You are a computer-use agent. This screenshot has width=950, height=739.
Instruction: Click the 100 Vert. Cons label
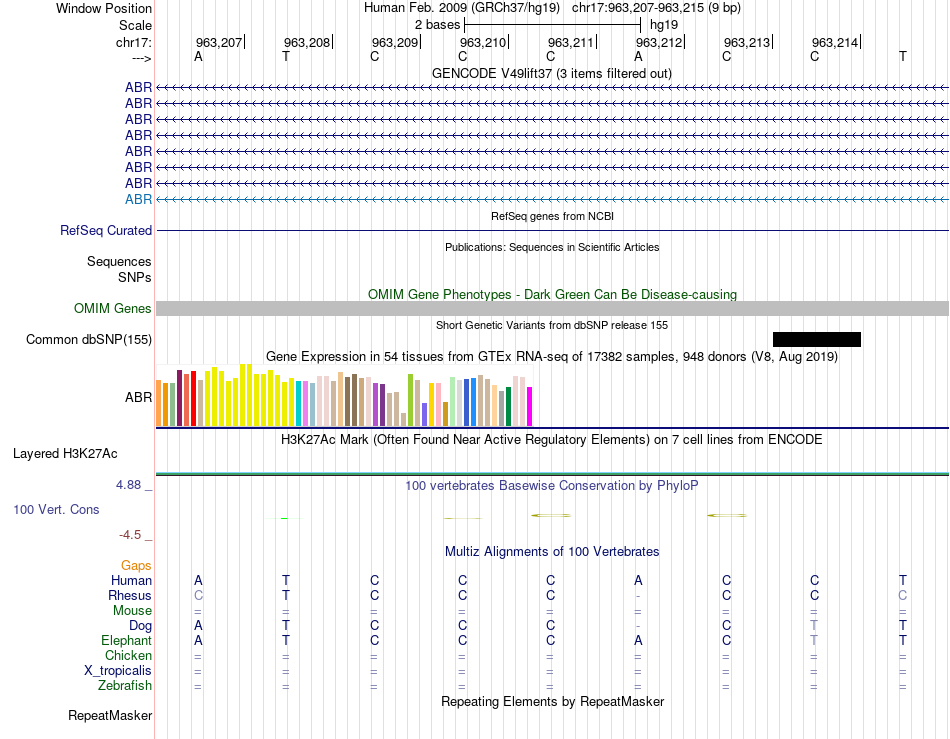[56, 509]
